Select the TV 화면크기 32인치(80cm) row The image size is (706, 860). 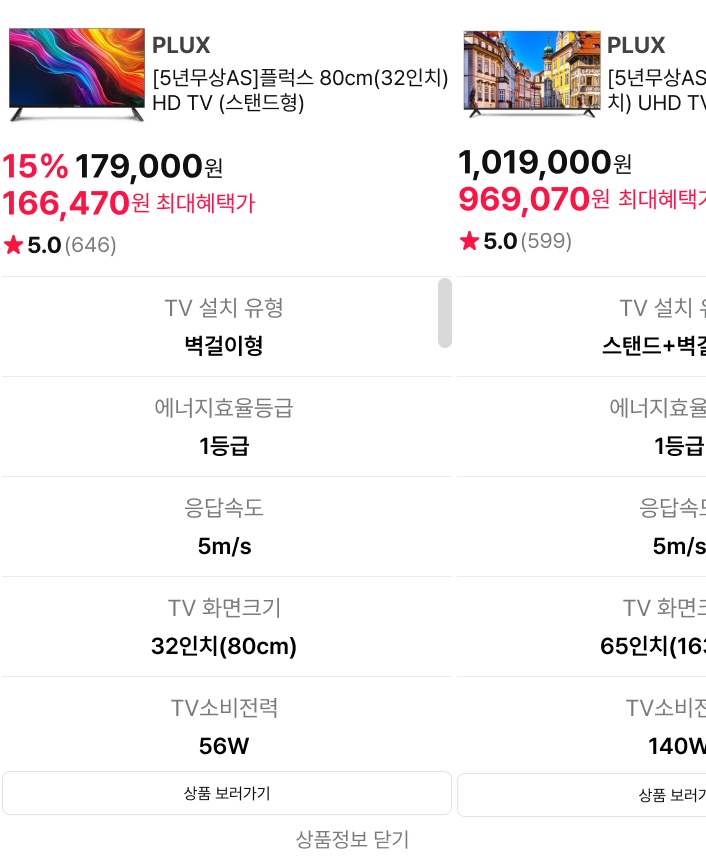(x=224, y=627)
